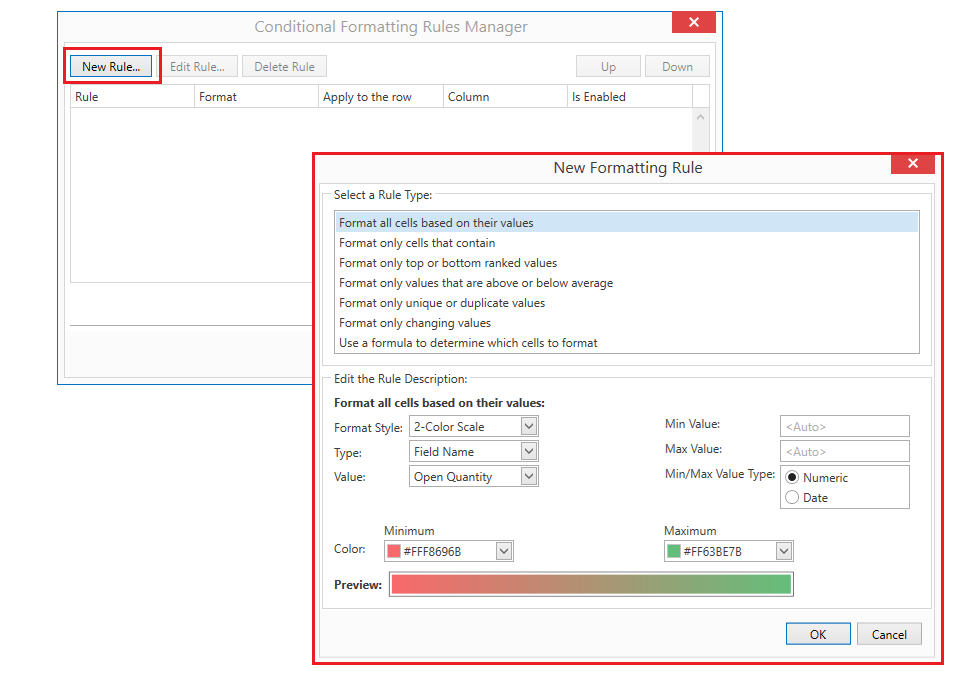This screenshot has width=976, height=680.
Task: Close the Conditional Formatting Rules Manager window
Action: pyautogui.click(x=694, y=22)
